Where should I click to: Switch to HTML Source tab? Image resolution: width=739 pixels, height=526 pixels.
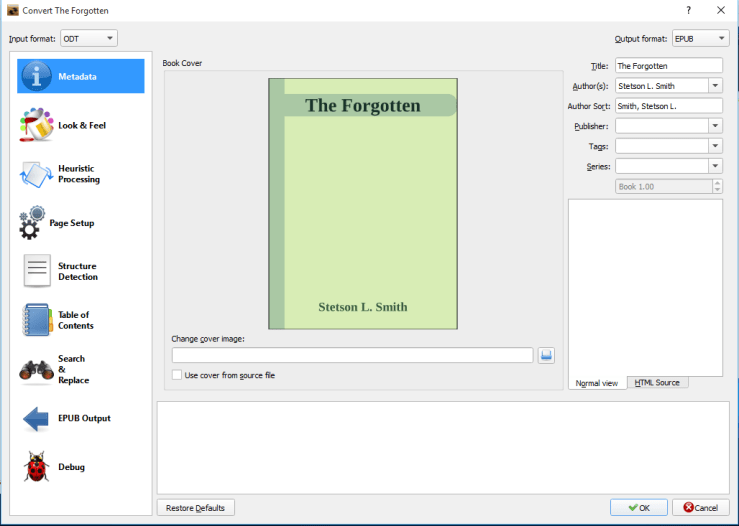pos(657,383)
